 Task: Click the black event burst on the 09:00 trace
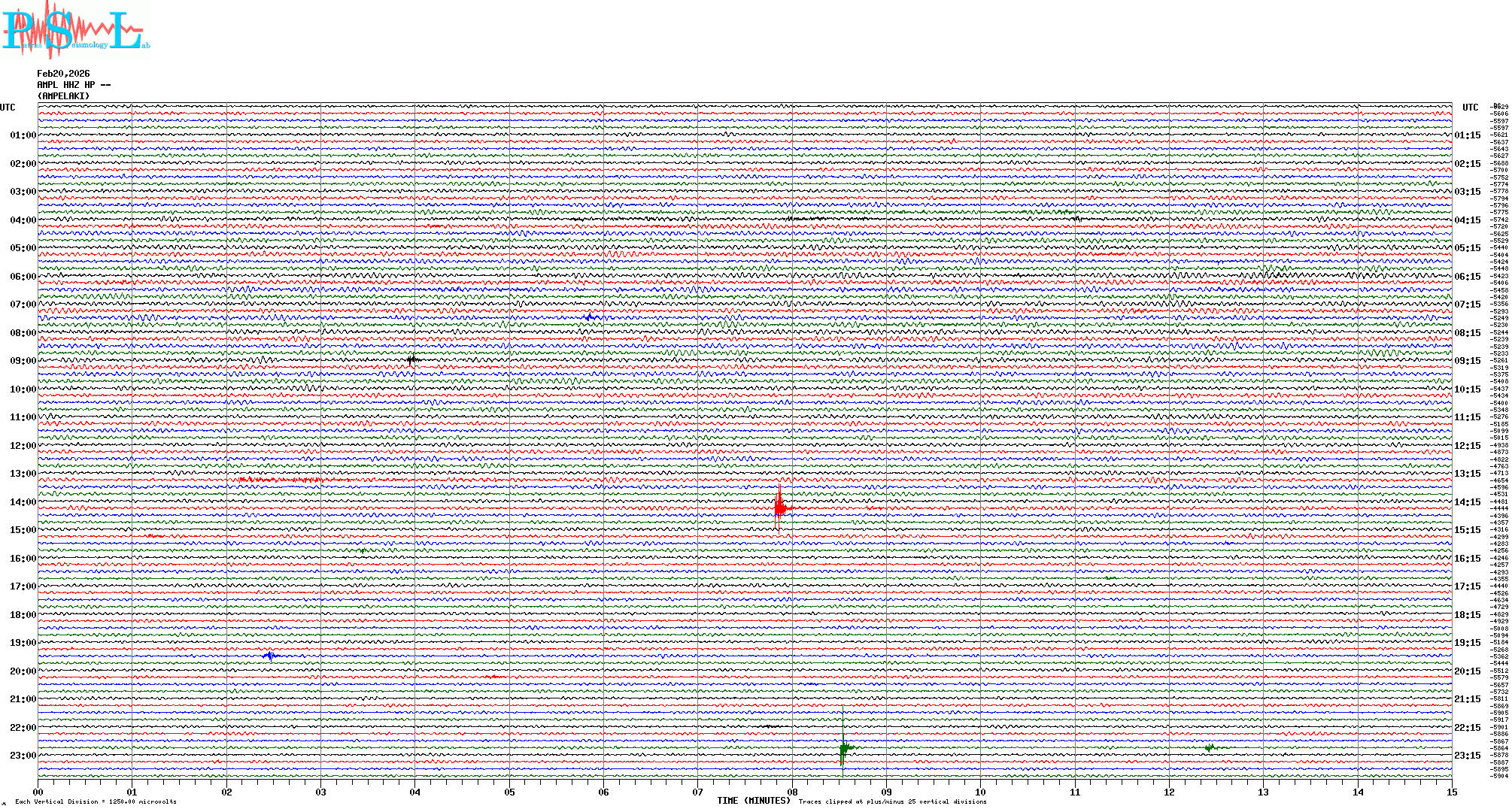[412, 360]
